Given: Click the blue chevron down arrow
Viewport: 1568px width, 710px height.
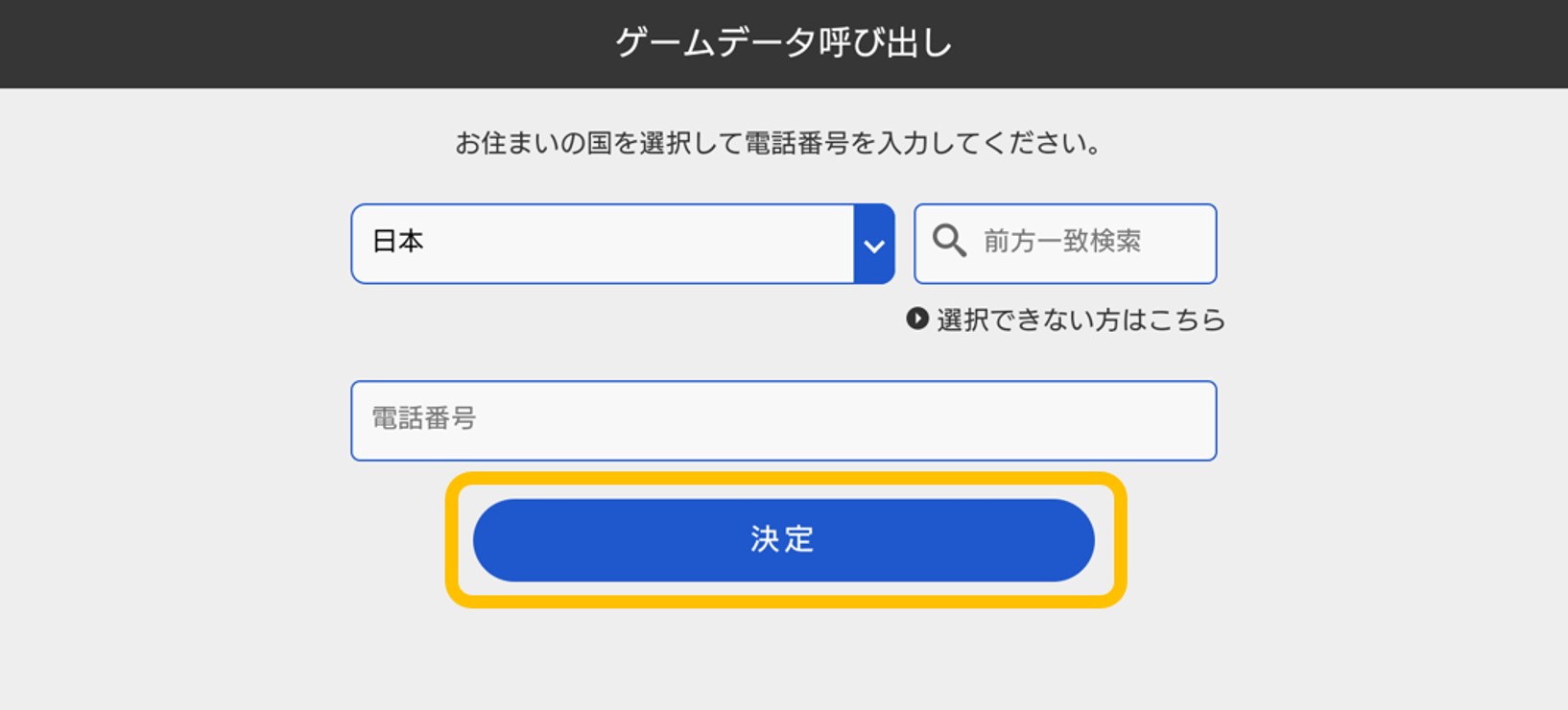Looking at the screenshot, I should pos(874,244).
